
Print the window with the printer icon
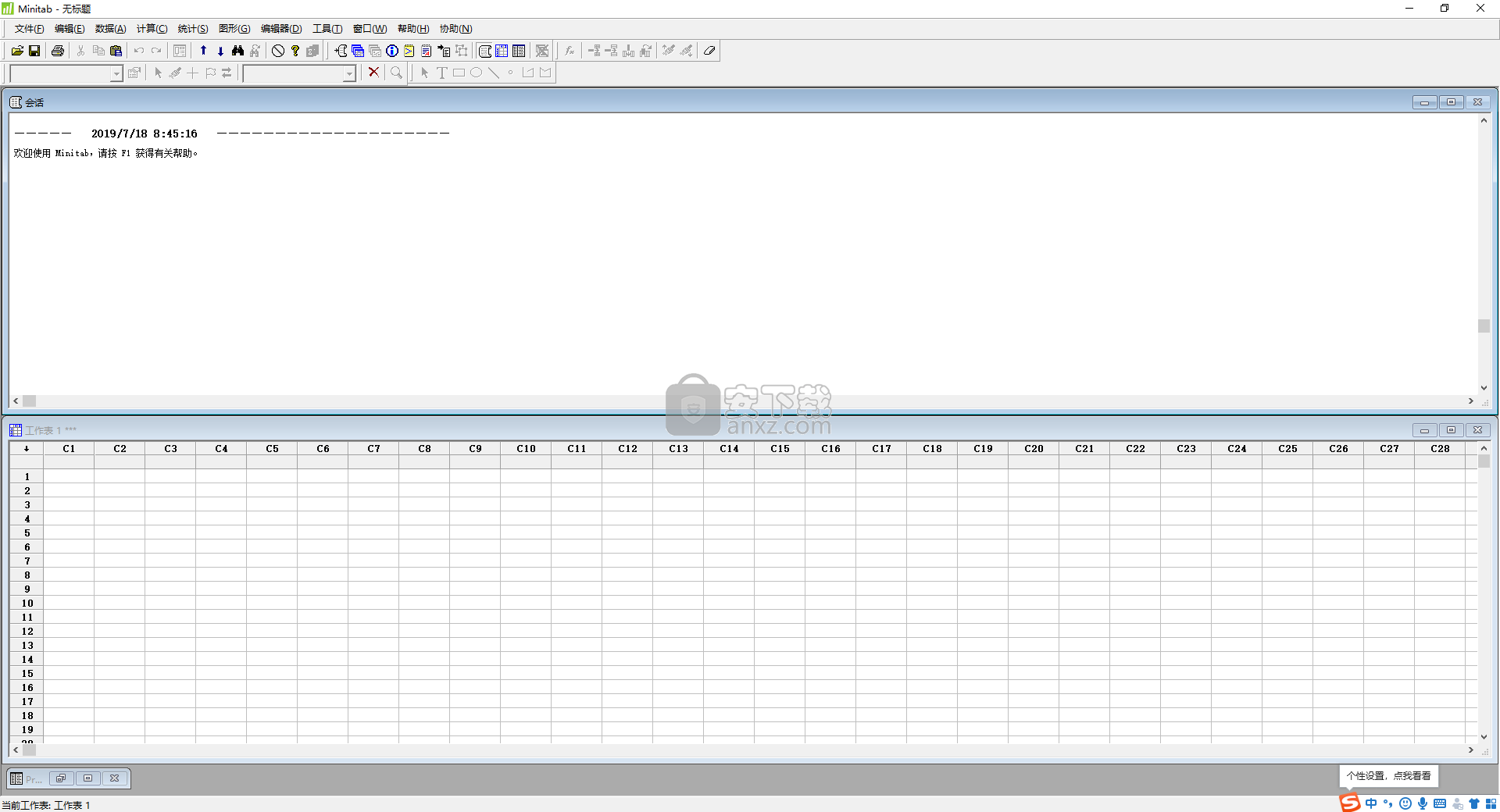[57, 51]
